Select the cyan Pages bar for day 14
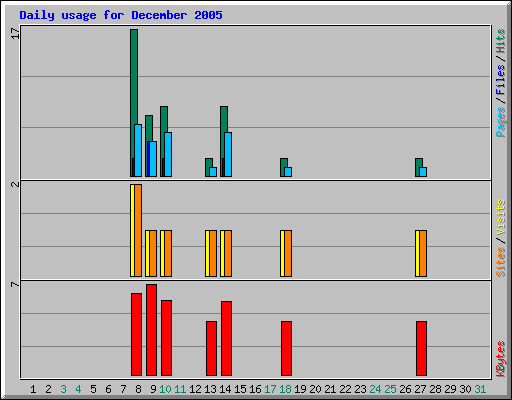 [x=228, y=154]
